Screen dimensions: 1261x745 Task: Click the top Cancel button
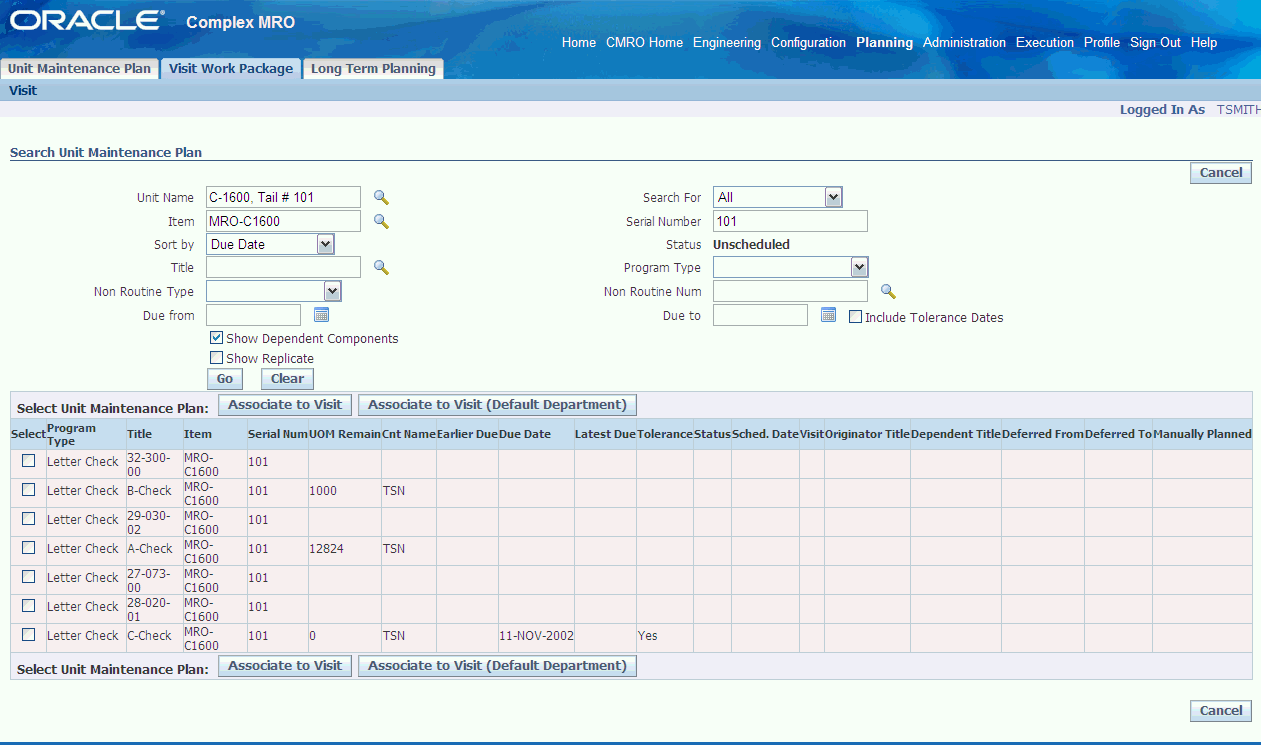(1221, 173)
